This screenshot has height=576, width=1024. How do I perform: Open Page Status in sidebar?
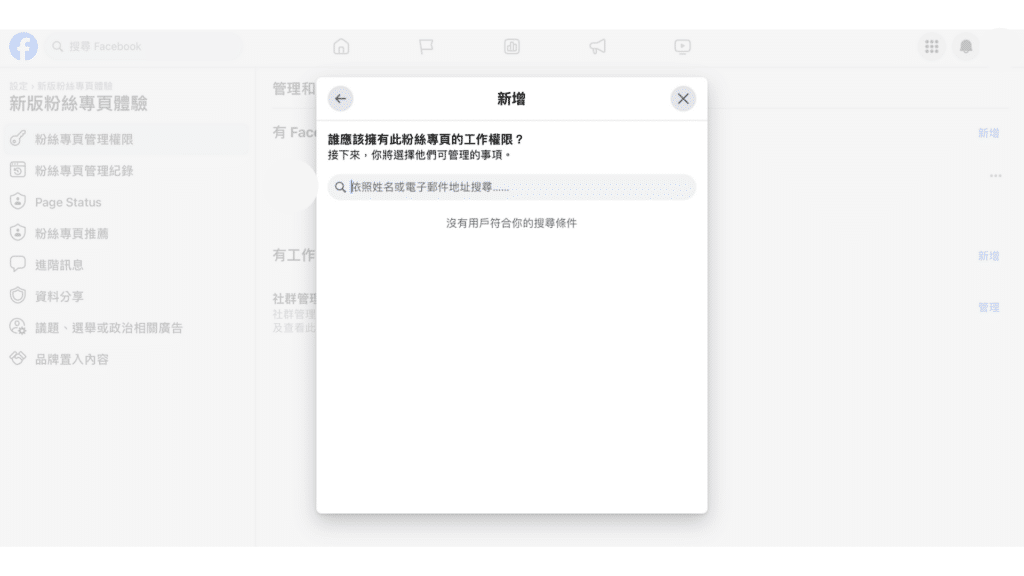click(68, 202)
